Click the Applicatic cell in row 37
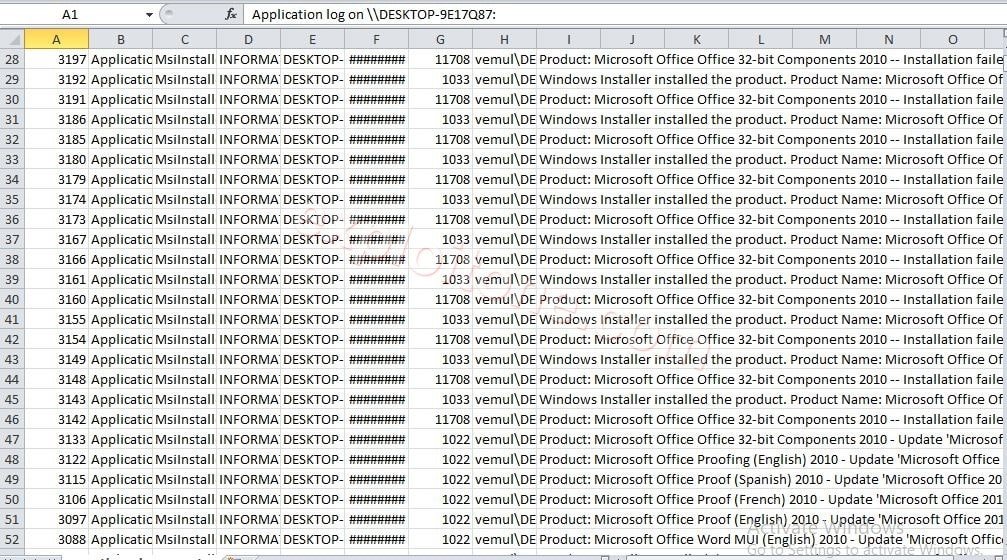Viewport: 1007px width, 560px height. point(120,240)
